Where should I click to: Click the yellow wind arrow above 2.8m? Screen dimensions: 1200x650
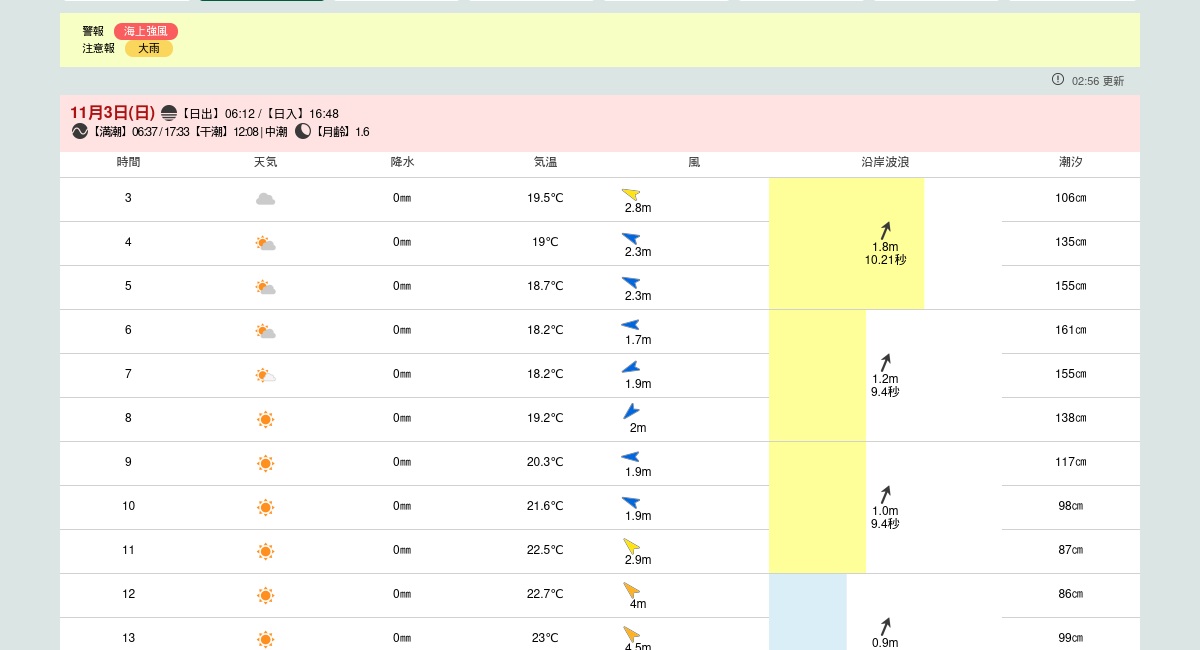[x=631, y=194]
